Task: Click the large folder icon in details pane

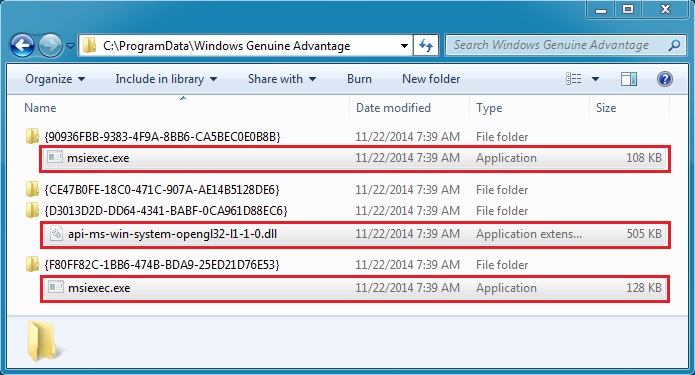Action: coord(44,341)
